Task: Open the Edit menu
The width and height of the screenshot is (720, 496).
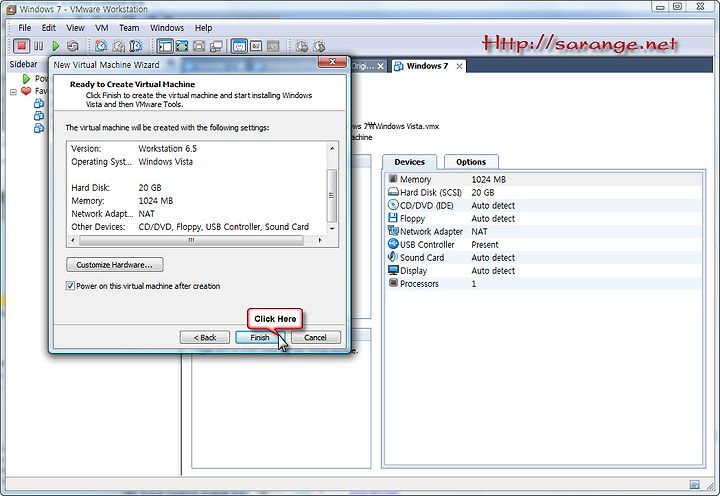Action: (49, 28)
